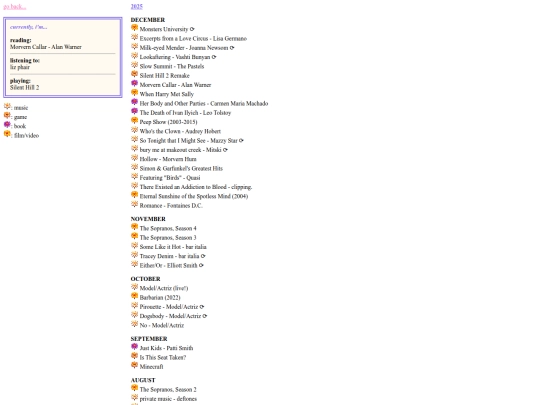Select the AUGUST heading

point(143,380)
